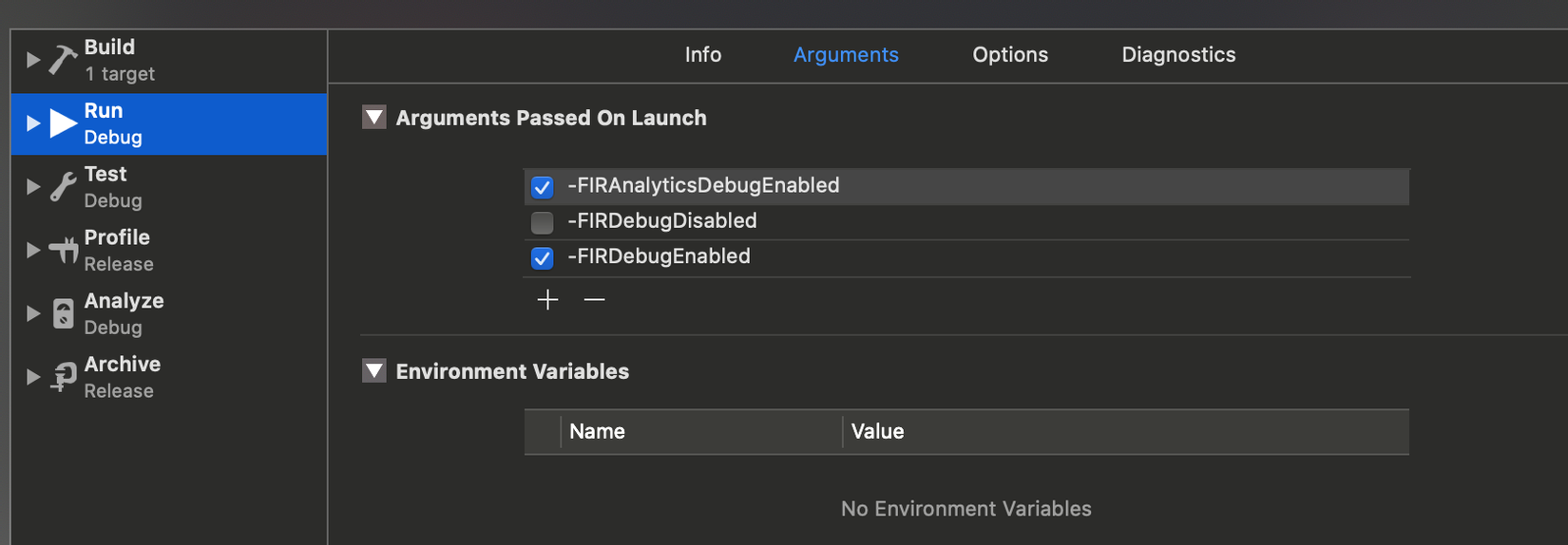Click the Profile instrument icon

tap(63, 251)
